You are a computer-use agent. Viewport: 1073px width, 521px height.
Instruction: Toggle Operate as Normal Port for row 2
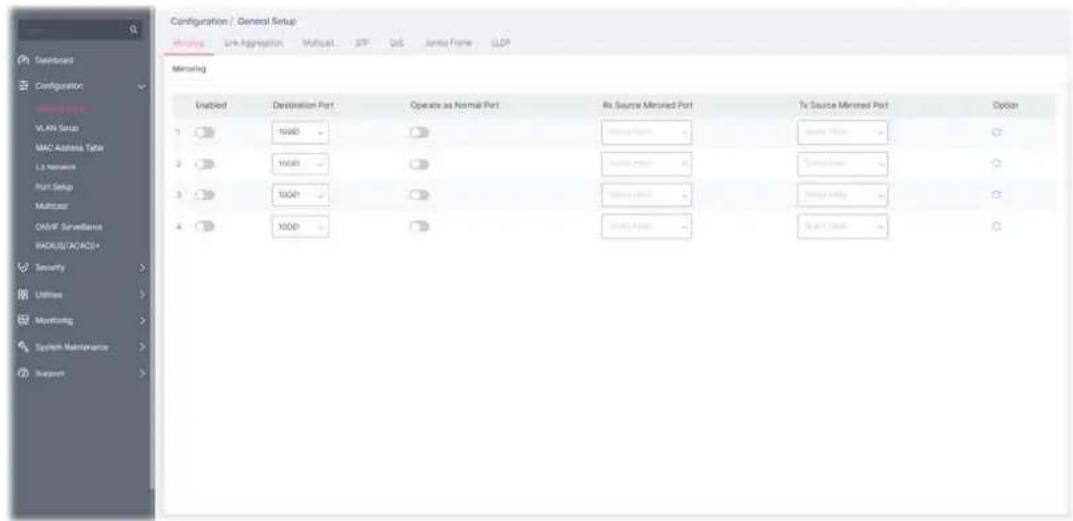(x=419, y=164)
